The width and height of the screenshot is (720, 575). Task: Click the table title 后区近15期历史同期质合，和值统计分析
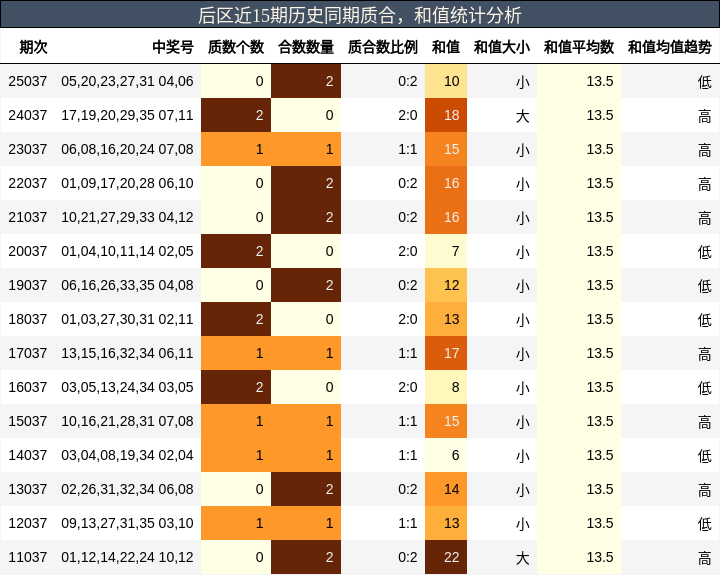[360, 15]
